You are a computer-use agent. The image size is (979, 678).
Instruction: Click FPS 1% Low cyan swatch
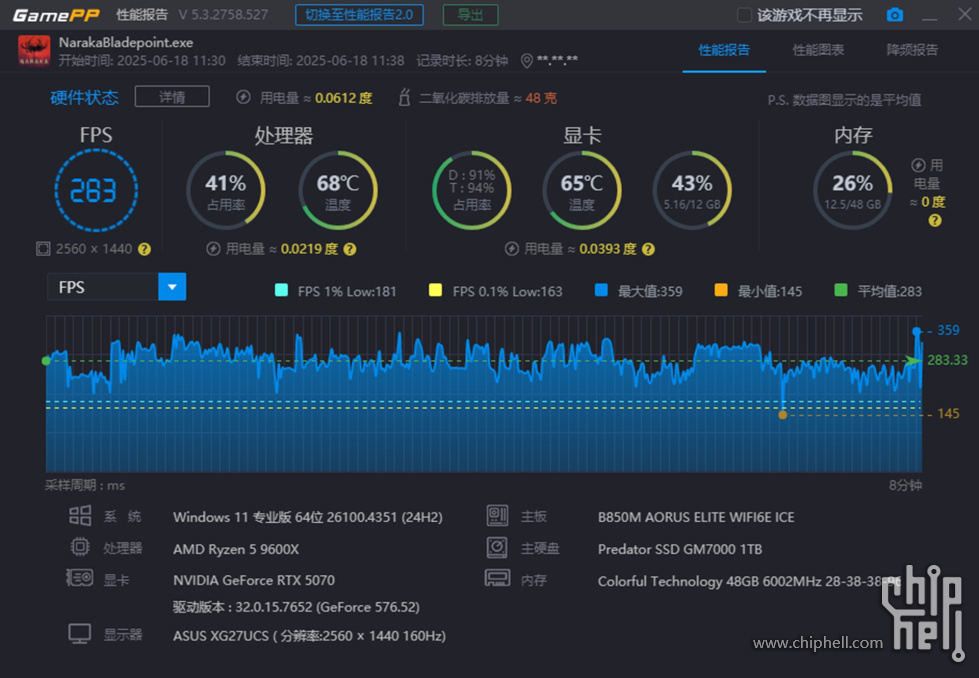coord(282,290)
